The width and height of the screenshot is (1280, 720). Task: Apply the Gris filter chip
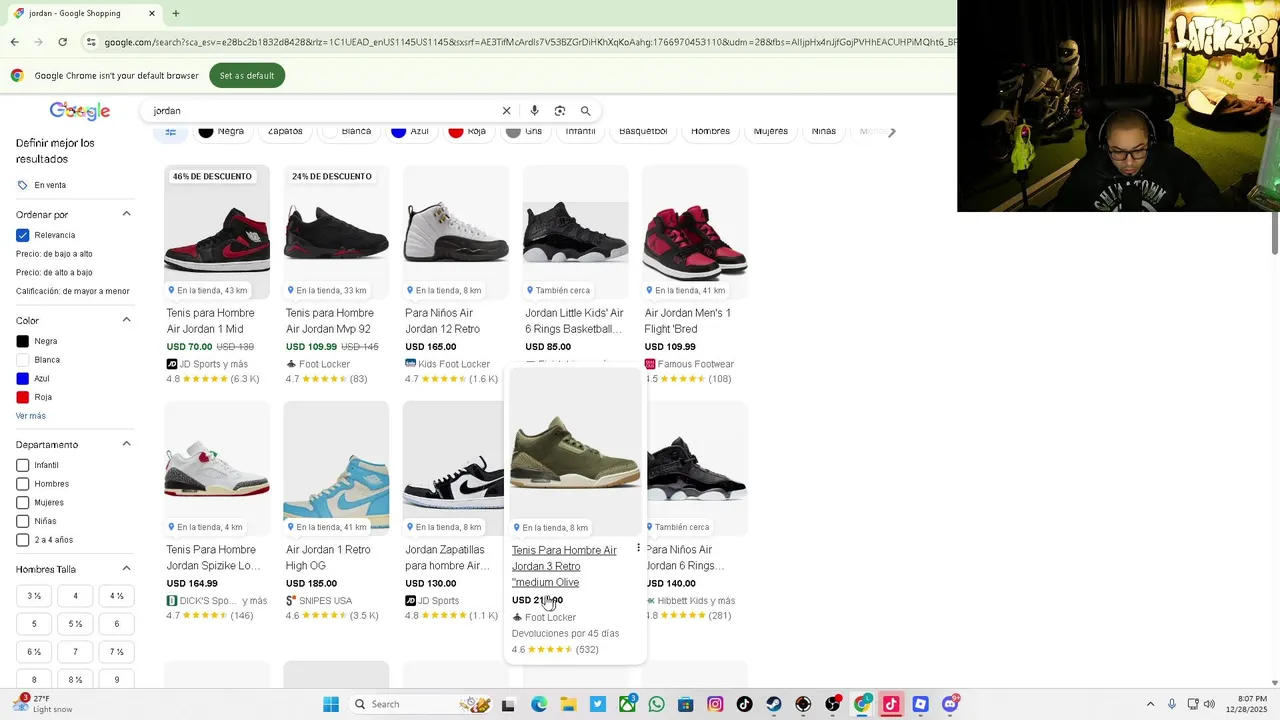point(525,131)
